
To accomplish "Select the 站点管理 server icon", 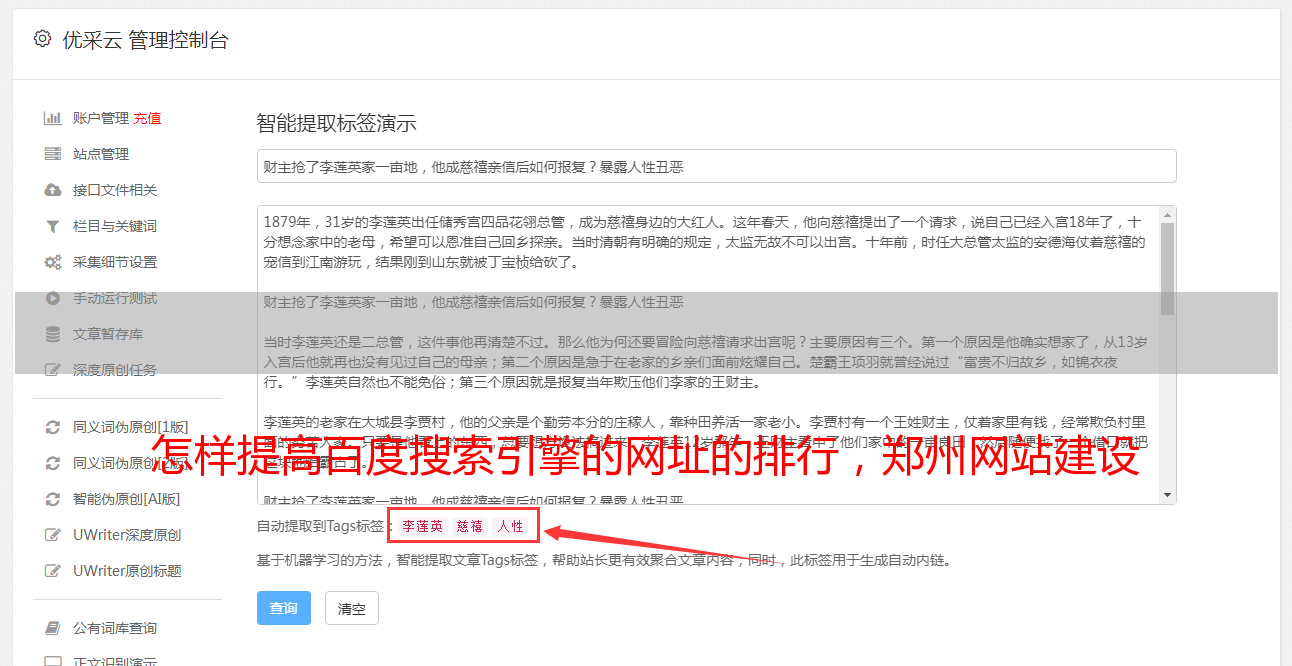I will click(x=53, y=154).
